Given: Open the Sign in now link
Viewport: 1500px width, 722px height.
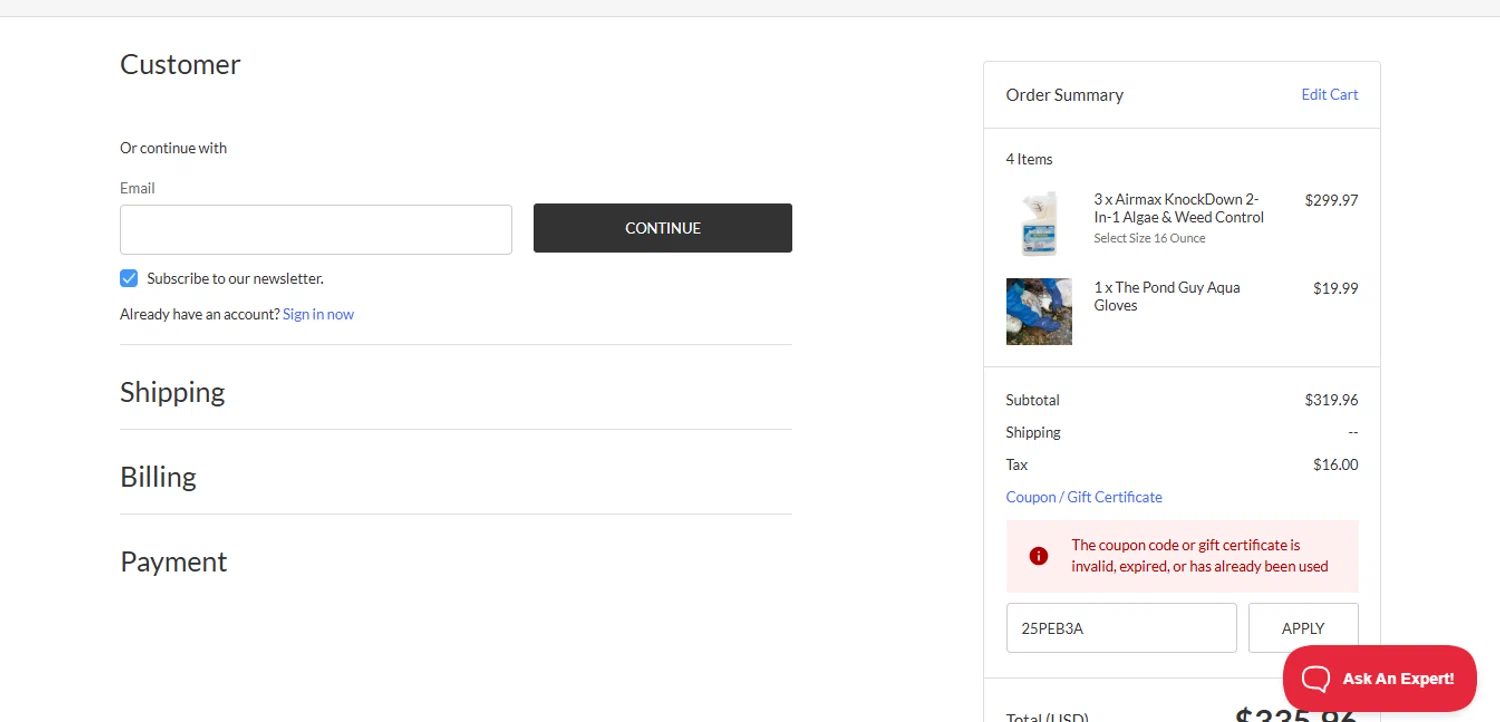Looking at the screenshot, I should tap(318, 314).
